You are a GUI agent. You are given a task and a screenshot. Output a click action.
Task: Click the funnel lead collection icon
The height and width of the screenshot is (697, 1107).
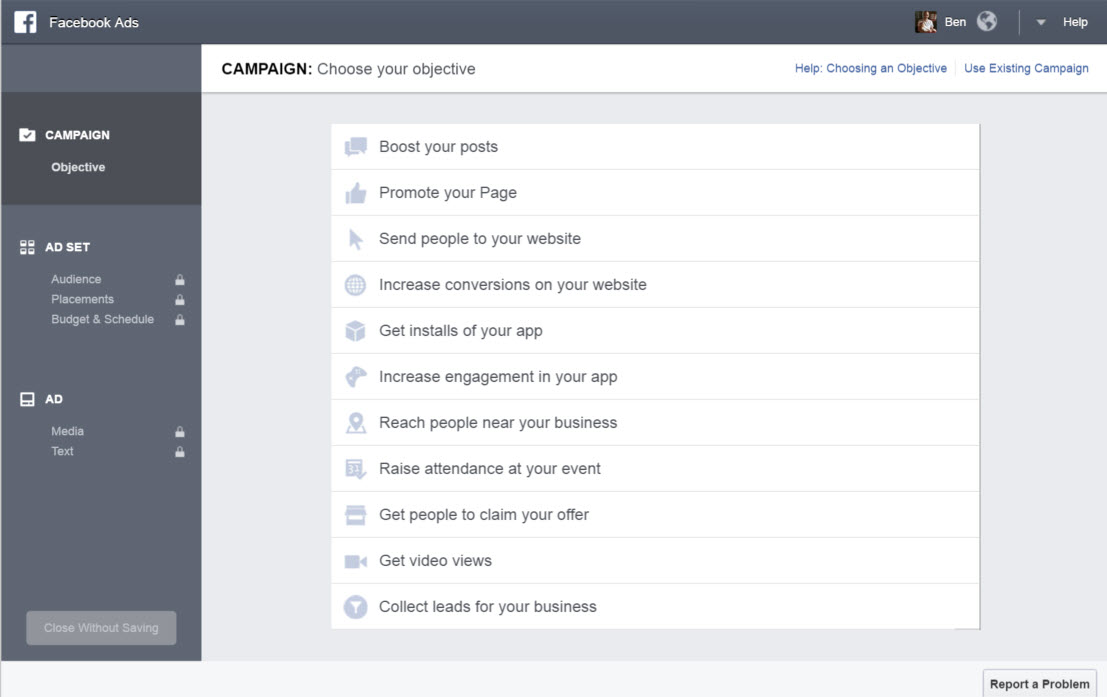click(355, 607)
